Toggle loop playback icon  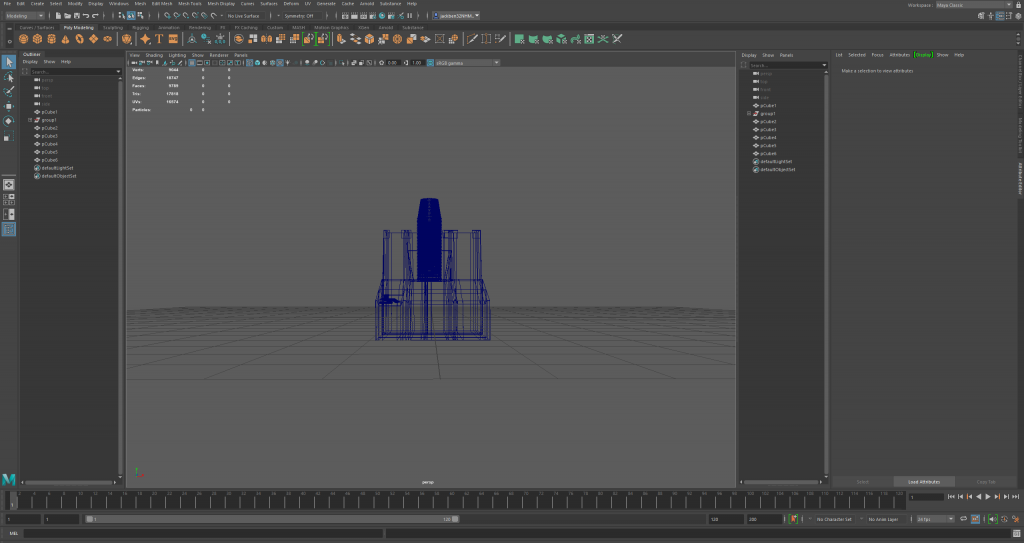962,519
